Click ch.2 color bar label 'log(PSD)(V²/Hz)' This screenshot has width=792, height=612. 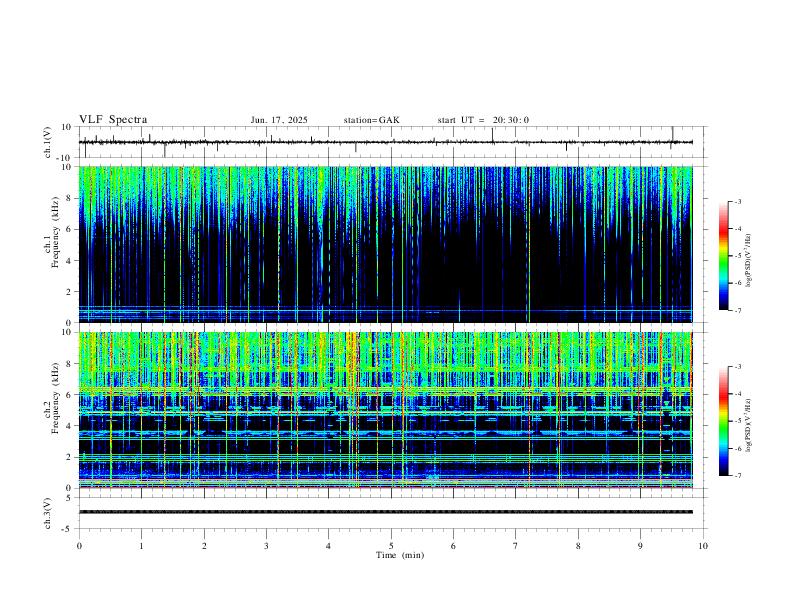(749, 425)
